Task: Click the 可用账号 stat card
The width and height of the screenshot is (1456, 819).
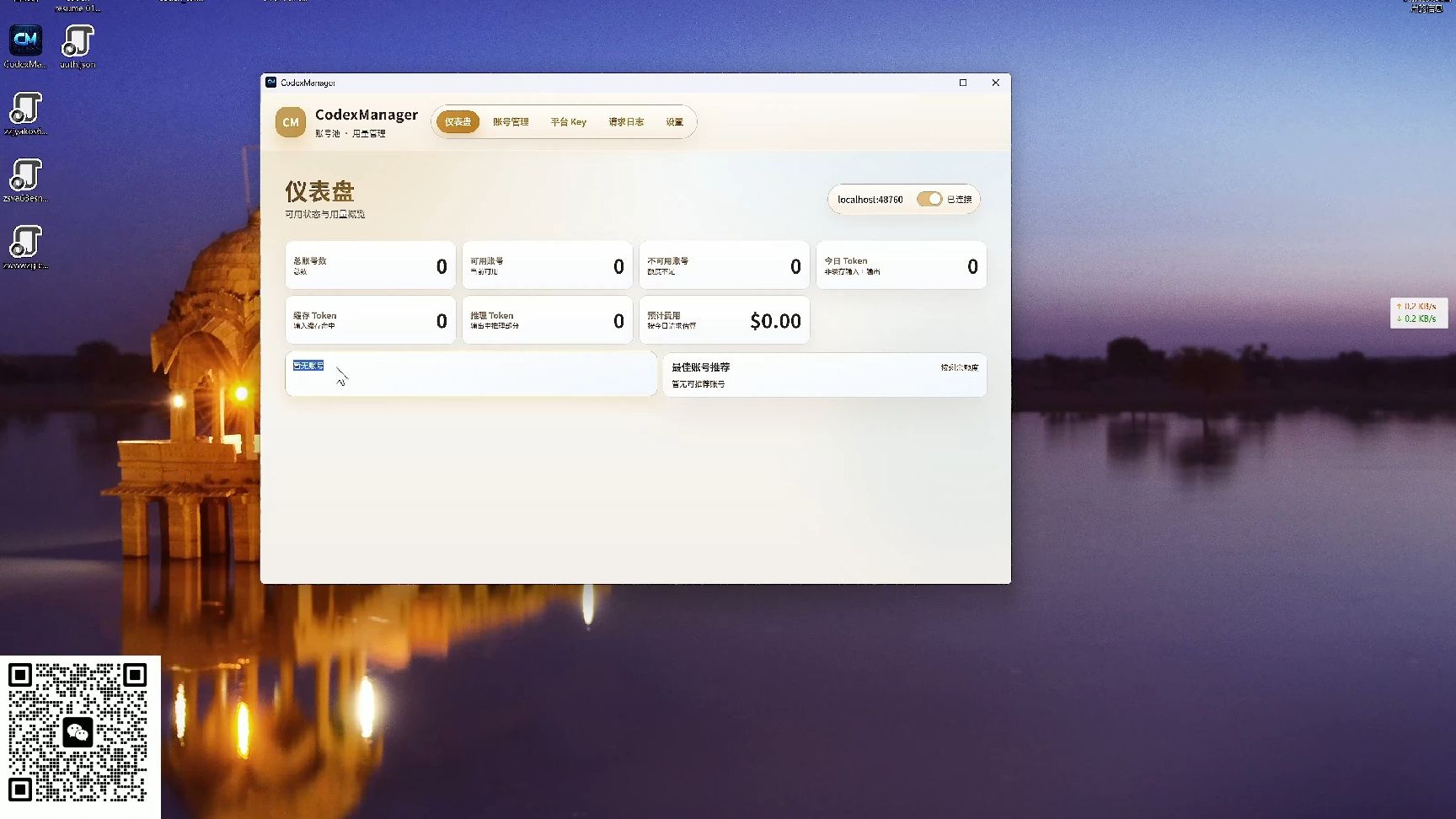Action: coord(548,265)
